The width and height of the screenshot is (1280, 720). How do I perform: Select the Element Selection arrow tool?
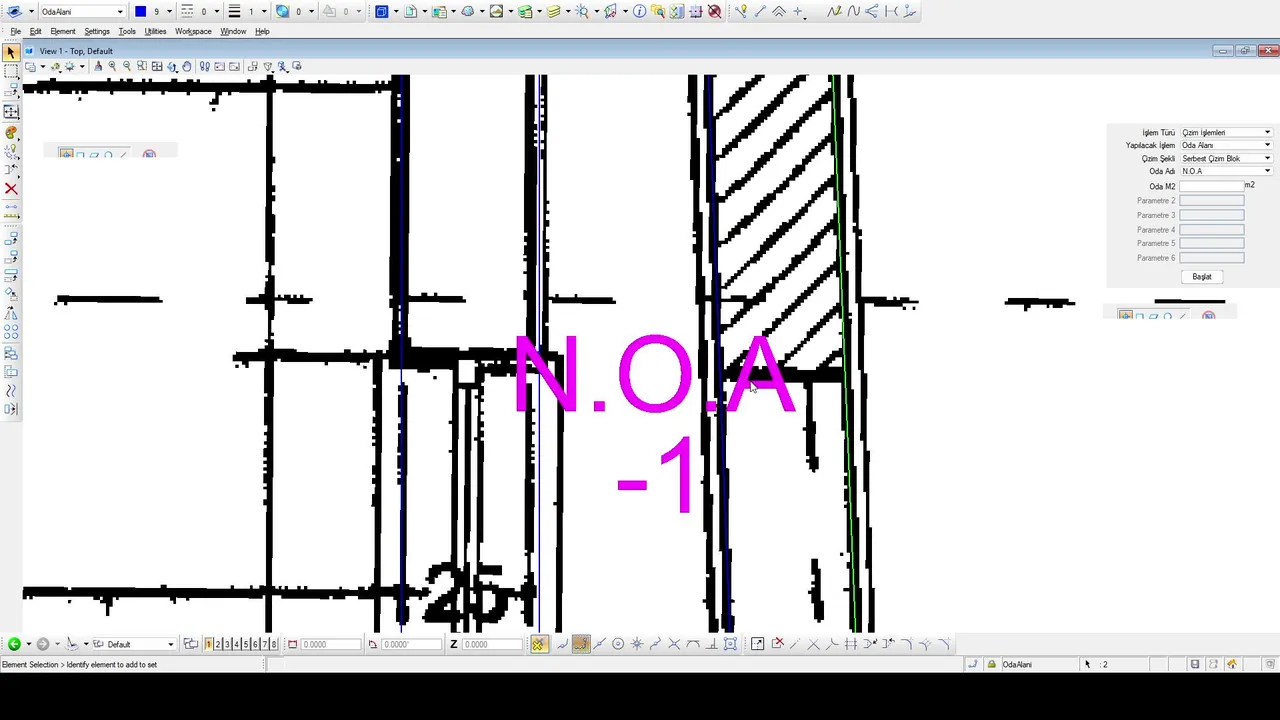click(11, 52)
